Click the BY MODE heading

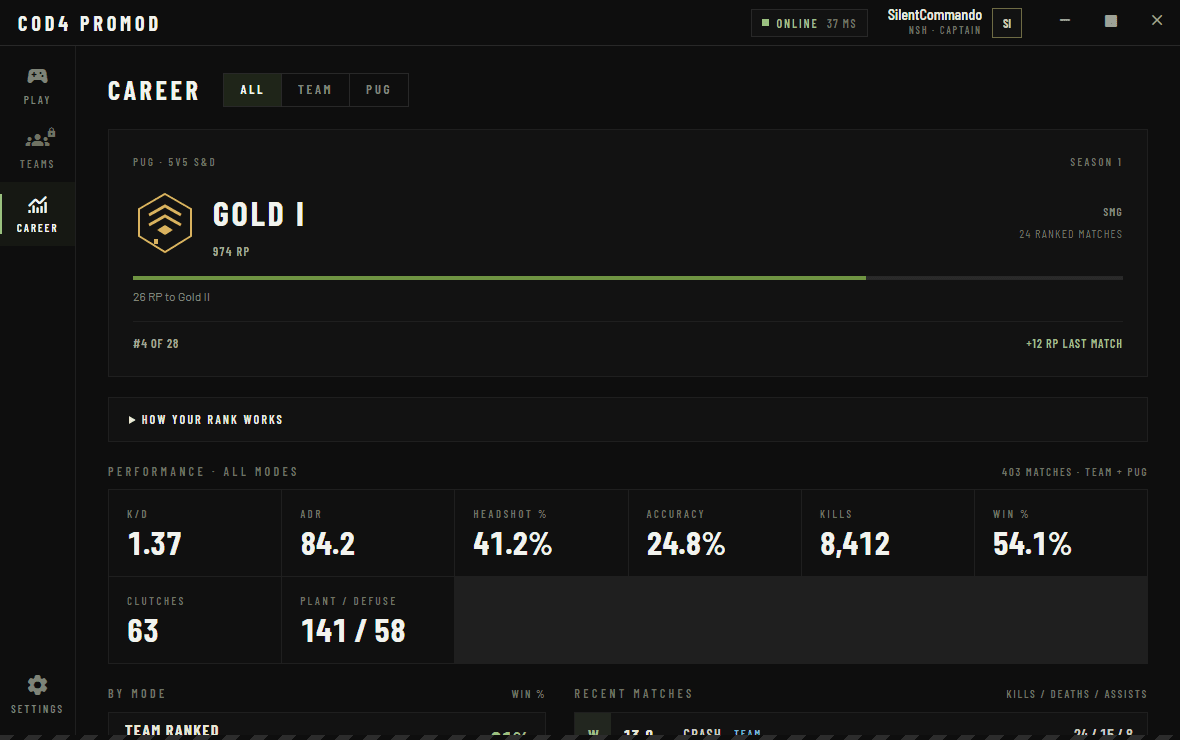(137, 693)
